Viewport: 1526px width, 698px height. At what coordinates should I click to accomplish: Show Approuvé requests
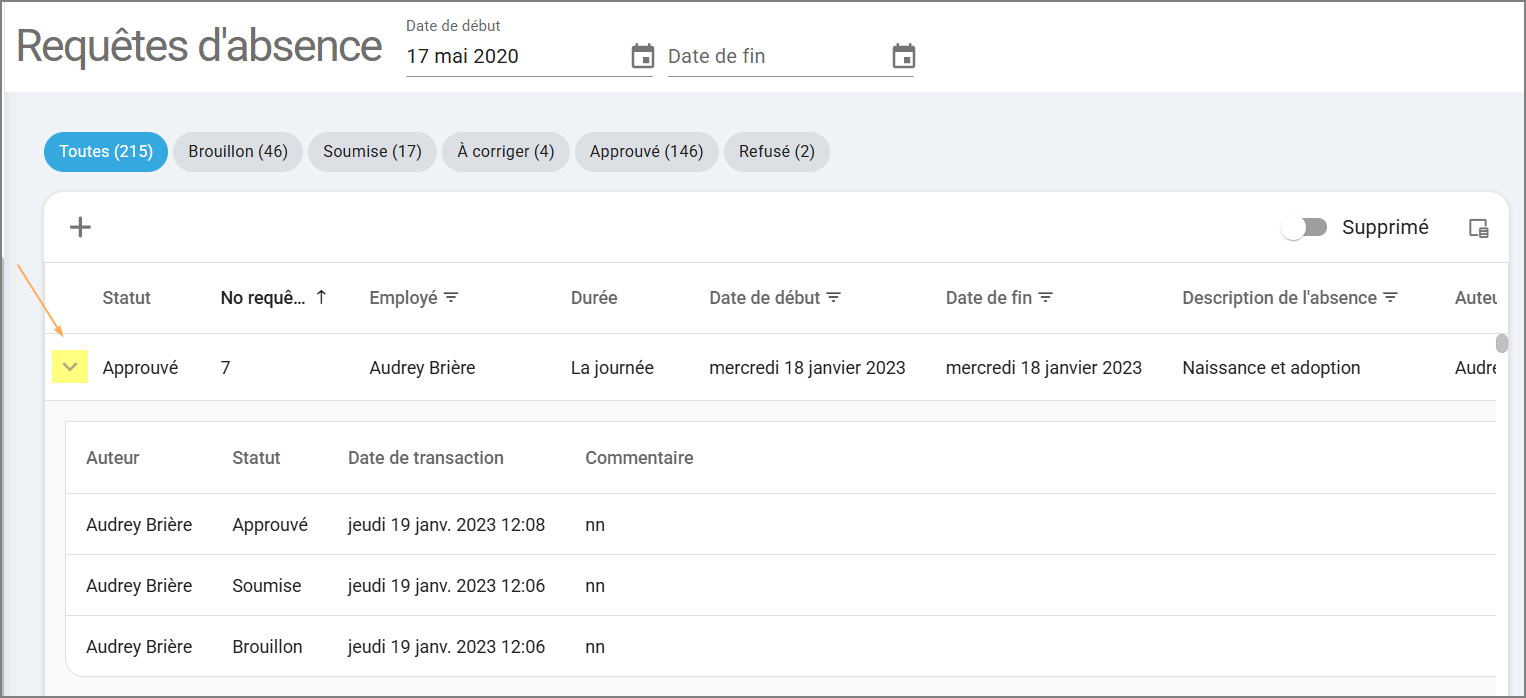[x=647, y=152]
